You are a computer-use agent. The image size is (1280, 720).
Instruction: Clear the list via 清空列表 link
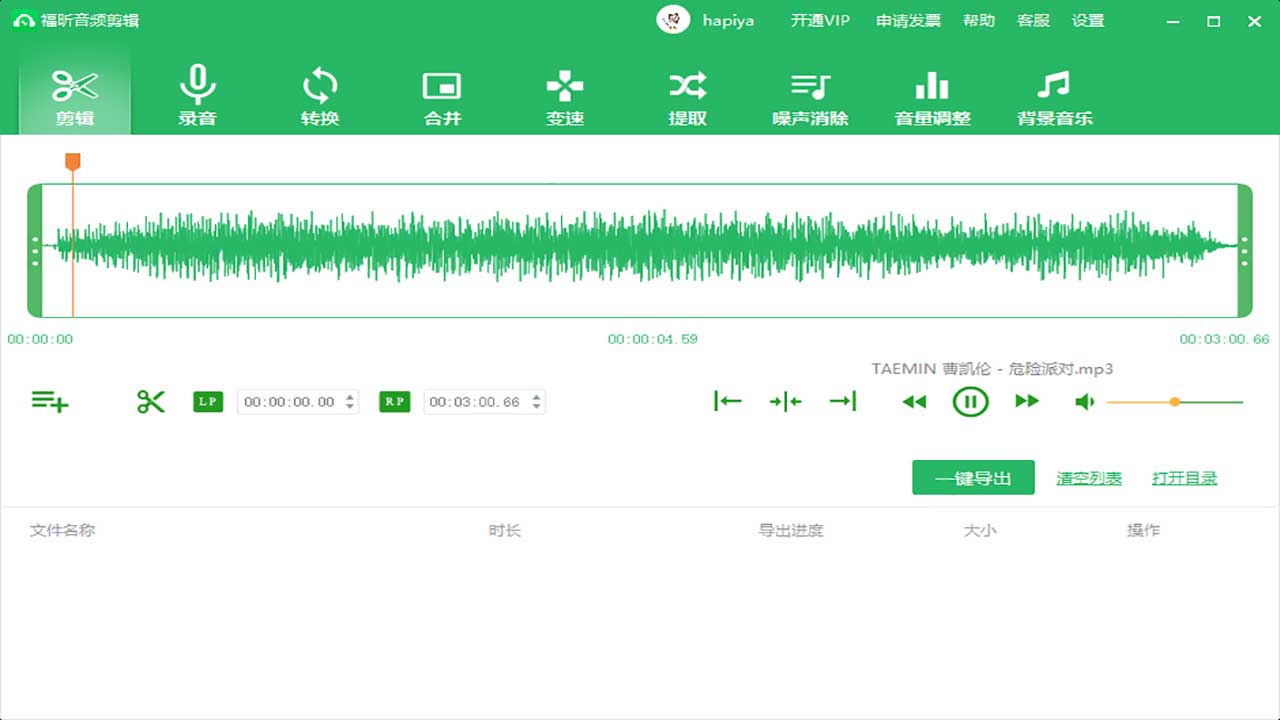point(1088,477)
